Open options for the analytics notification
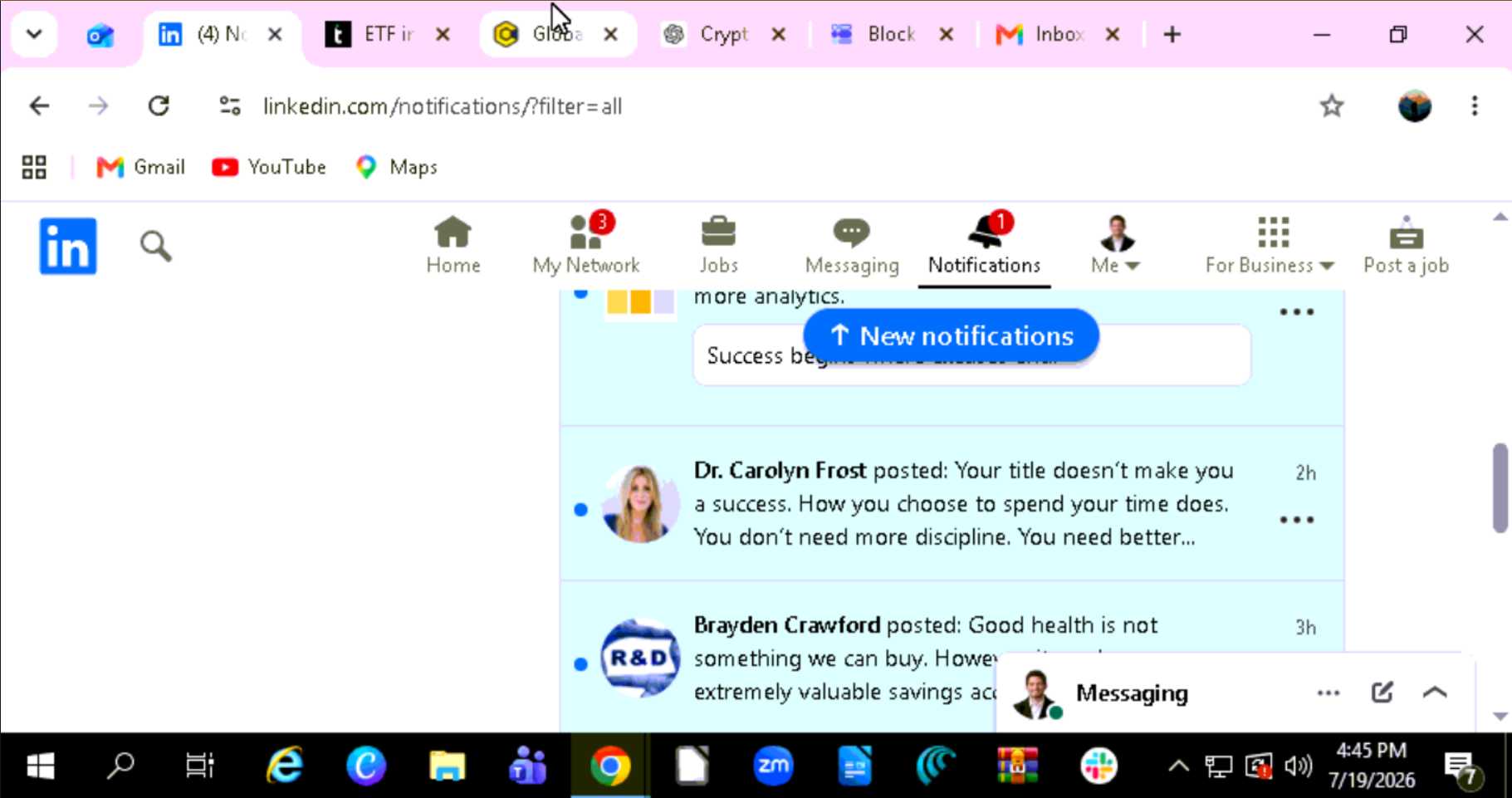Image resolution: width=1512 pixels, height=798 pixels. [x=1296, y=312]
